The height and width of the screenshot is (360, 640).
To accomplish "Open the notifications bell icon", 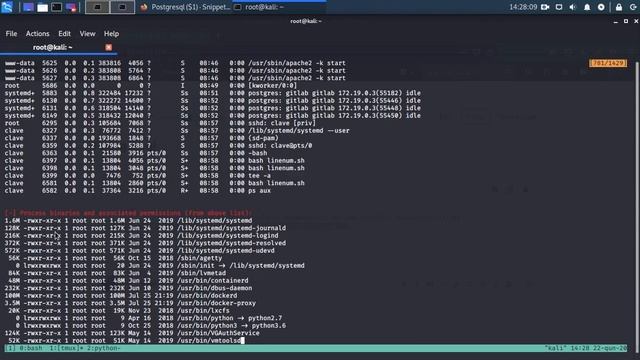I will tap(587, 7).
